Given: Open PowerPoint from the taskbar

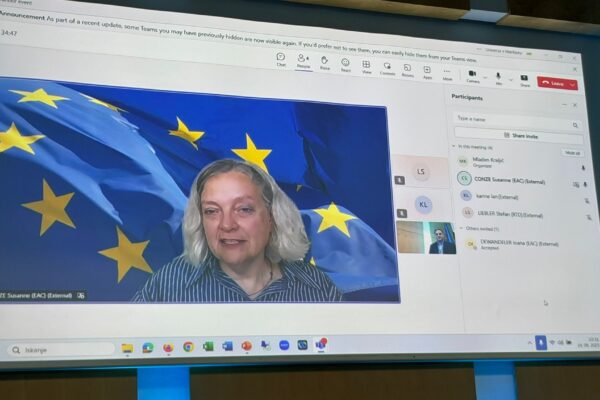Looking at the screenshot, I should coord(247,346).
